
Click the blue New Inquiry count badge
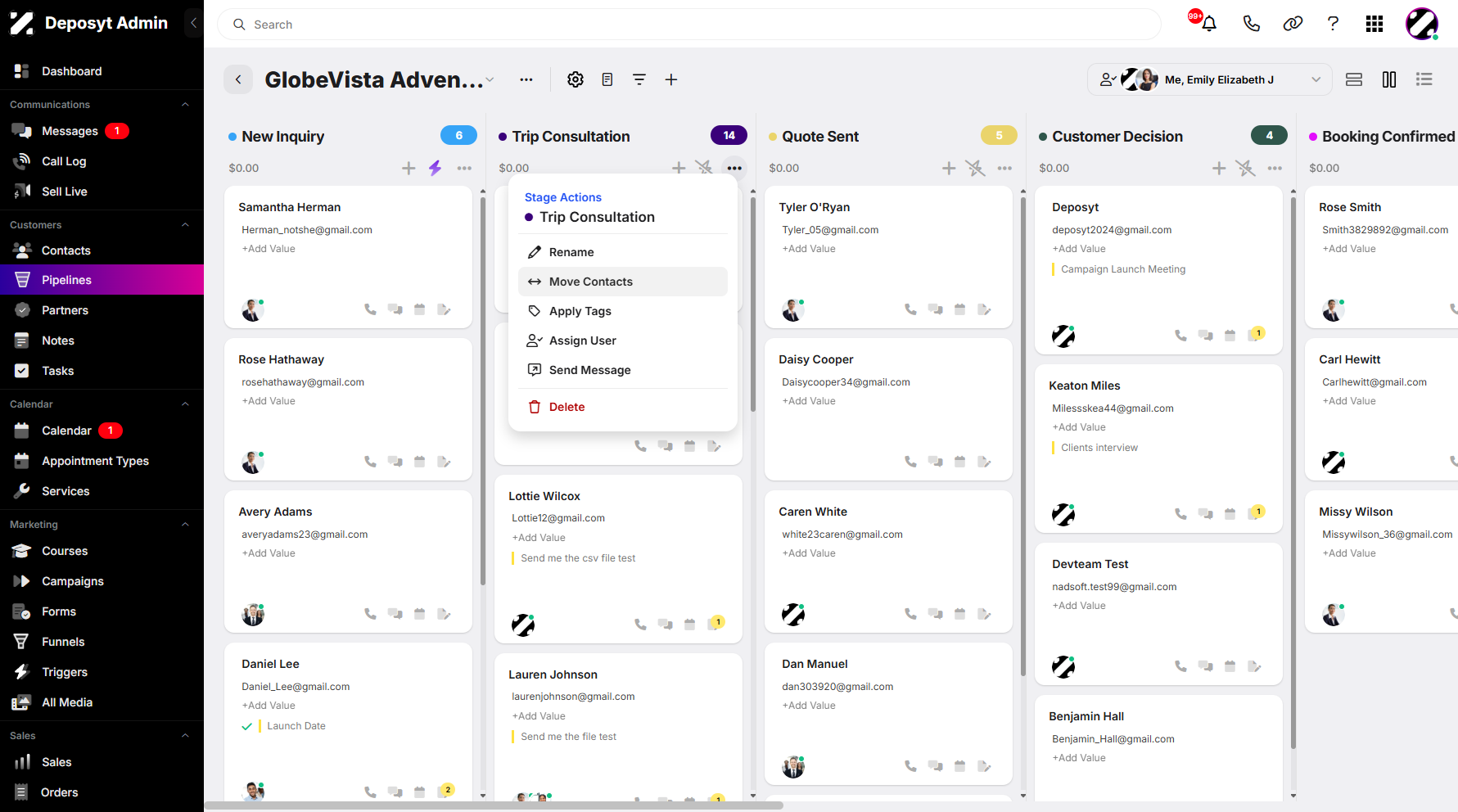458,135
